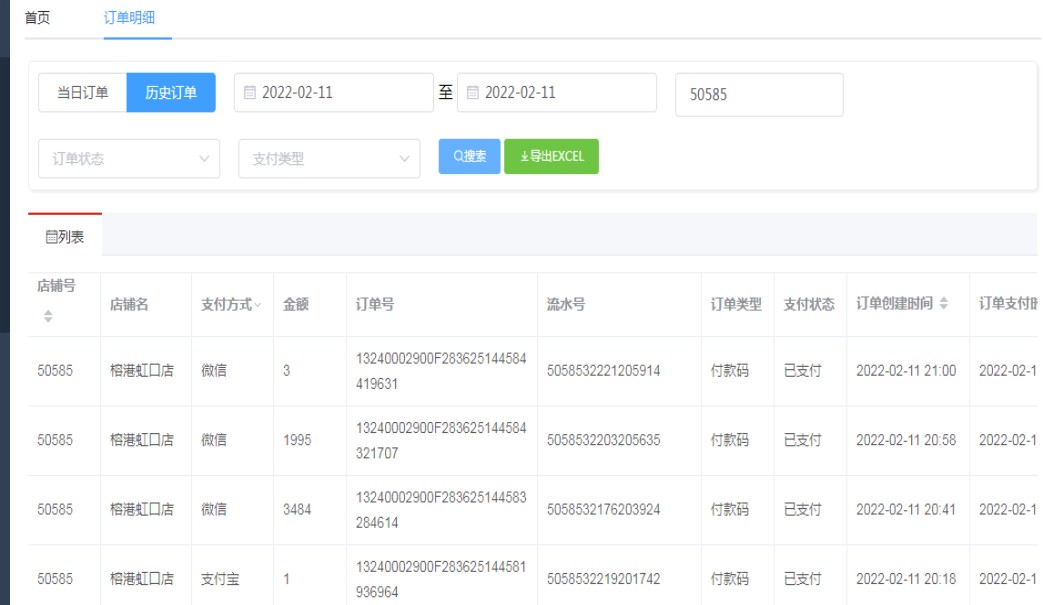Click the calendar icon in the end date field
The height and width of the screenshot is (605, 1043).
click(x=474, y=93)
